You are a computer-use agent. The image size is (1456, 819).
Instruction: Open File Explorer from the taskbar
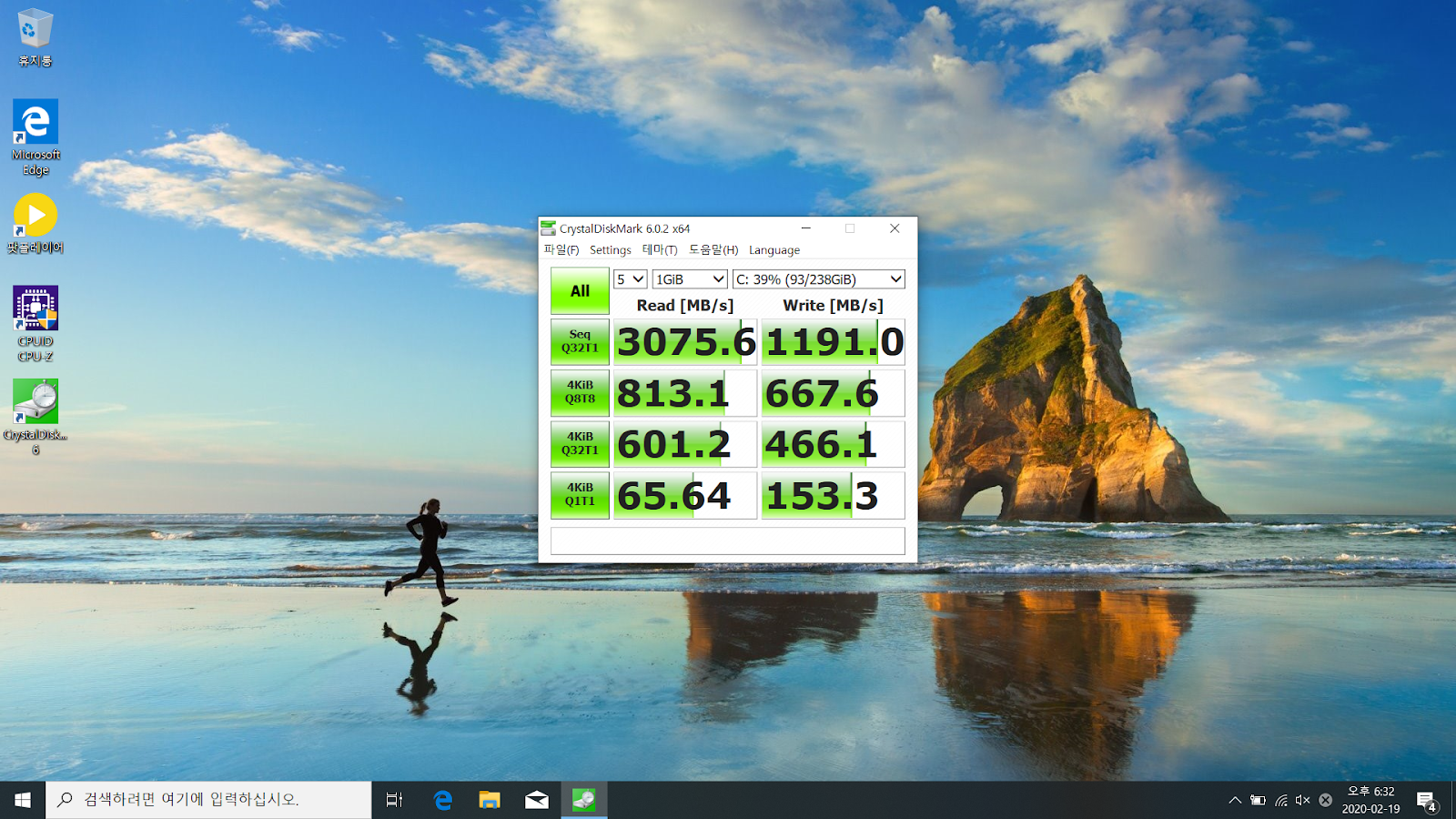pyautogui.click(x=490, y=800)
